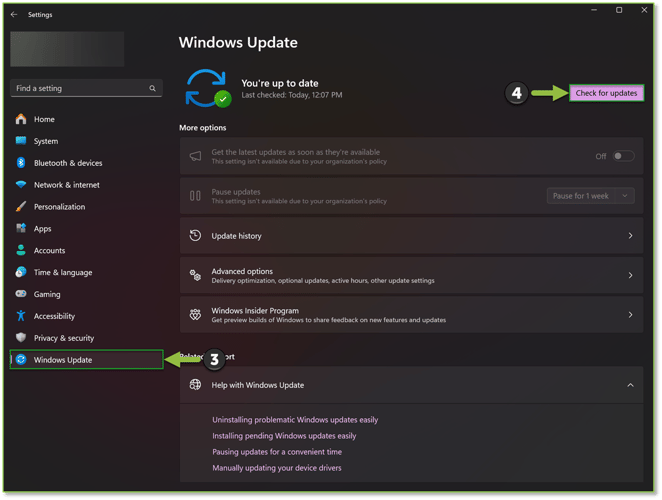Open the Accounts settings category
Screen dimensions: 662x500
coord(49,250)
